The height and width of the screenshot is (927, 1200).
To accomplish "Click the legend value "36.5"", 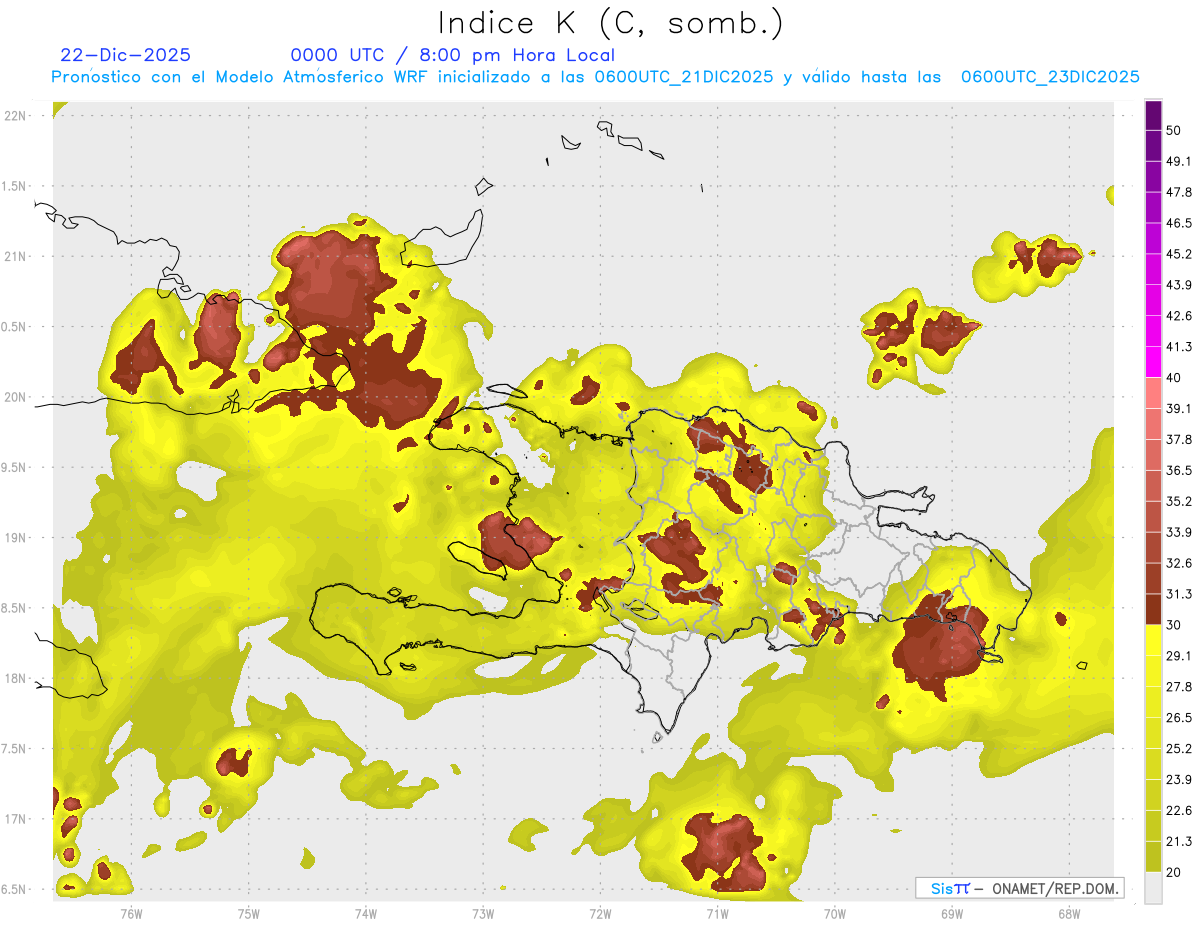I will (1178, 470).
